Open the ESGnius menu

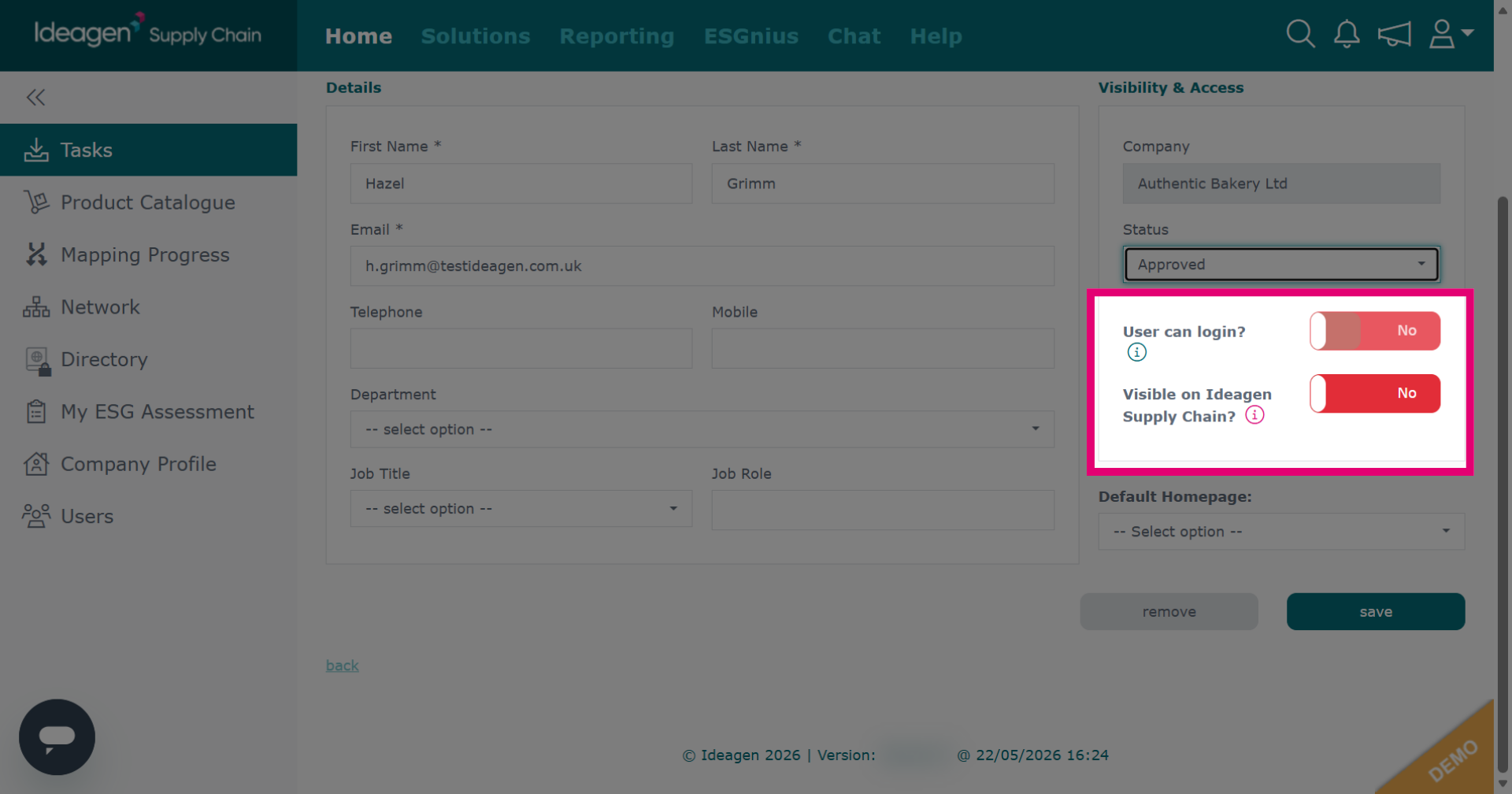pyautogui.click(x=751, y=36)
